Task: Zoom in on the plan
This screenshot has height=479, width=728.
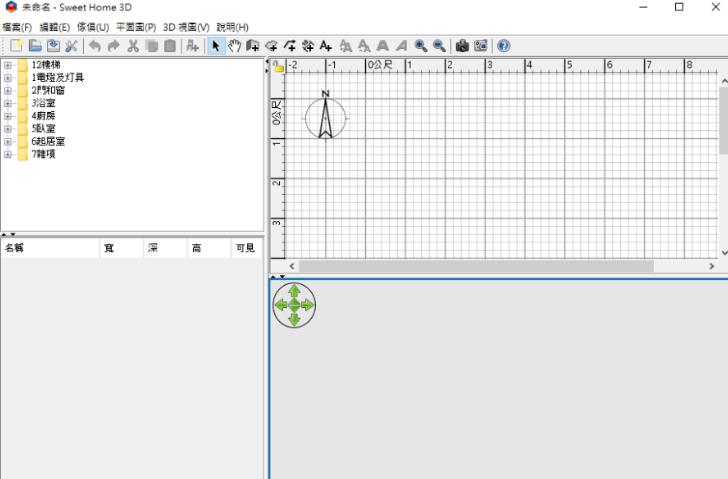Action: (x=421, y=45)
